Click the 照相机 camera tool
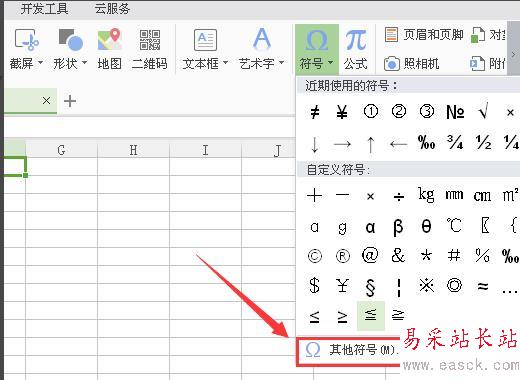The image size is (520, 380). pyautogui.click(x=411, y=63)
